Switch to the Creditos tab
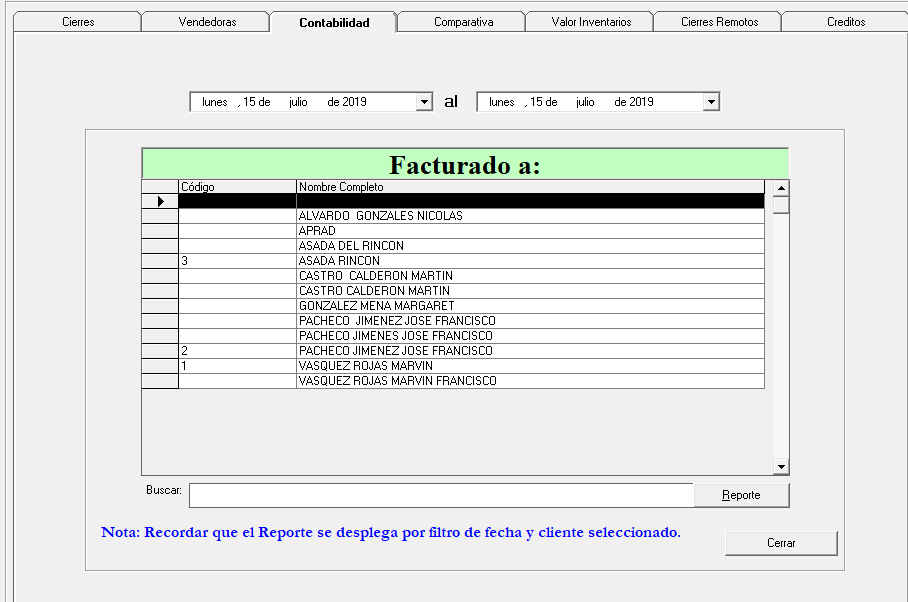 [846, 22]
